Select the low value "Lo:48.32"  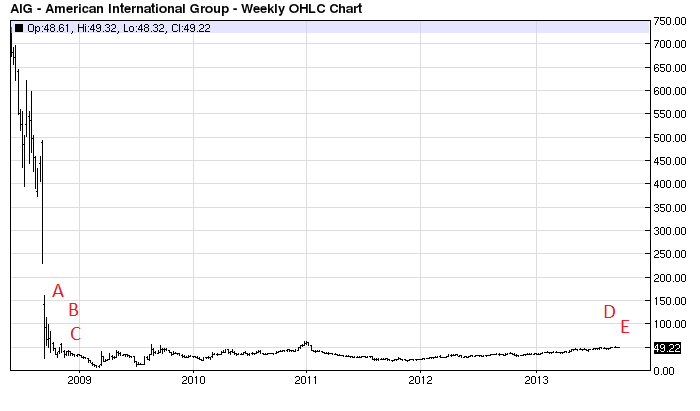coord(144,28)
